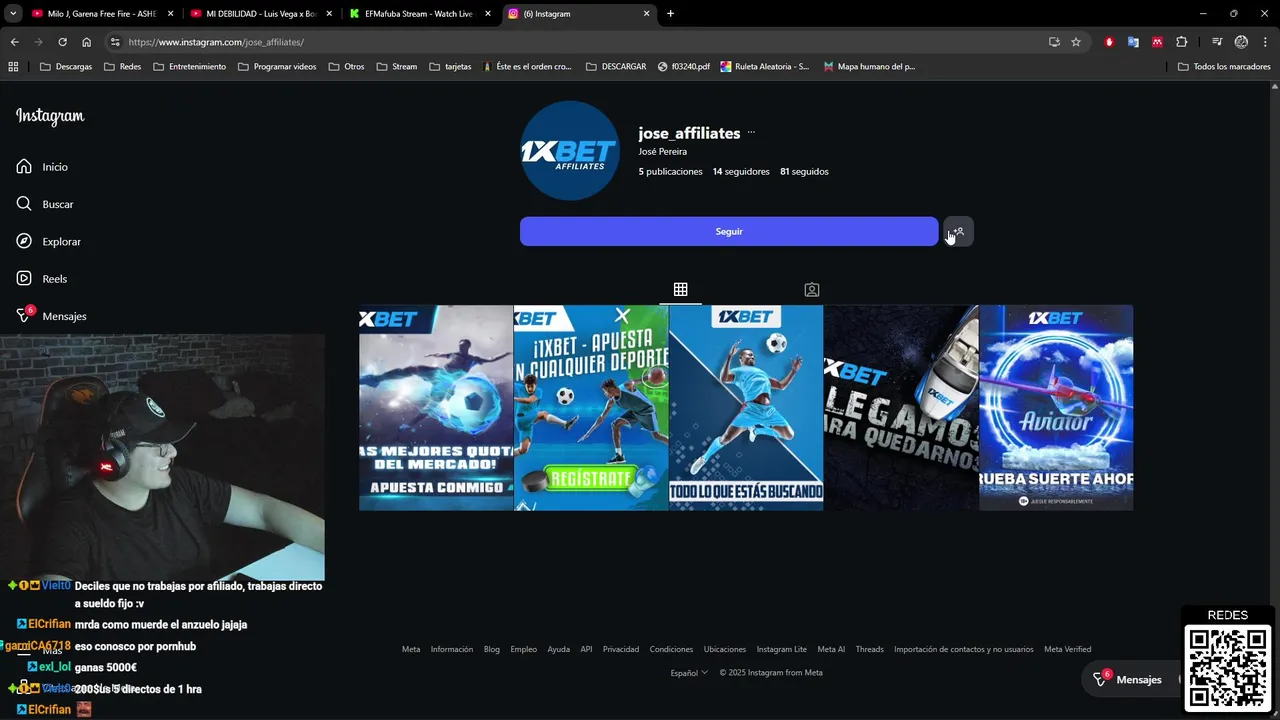
Task: Close the 'EFMafuba Stream' tab
Action: coord(488,14)
